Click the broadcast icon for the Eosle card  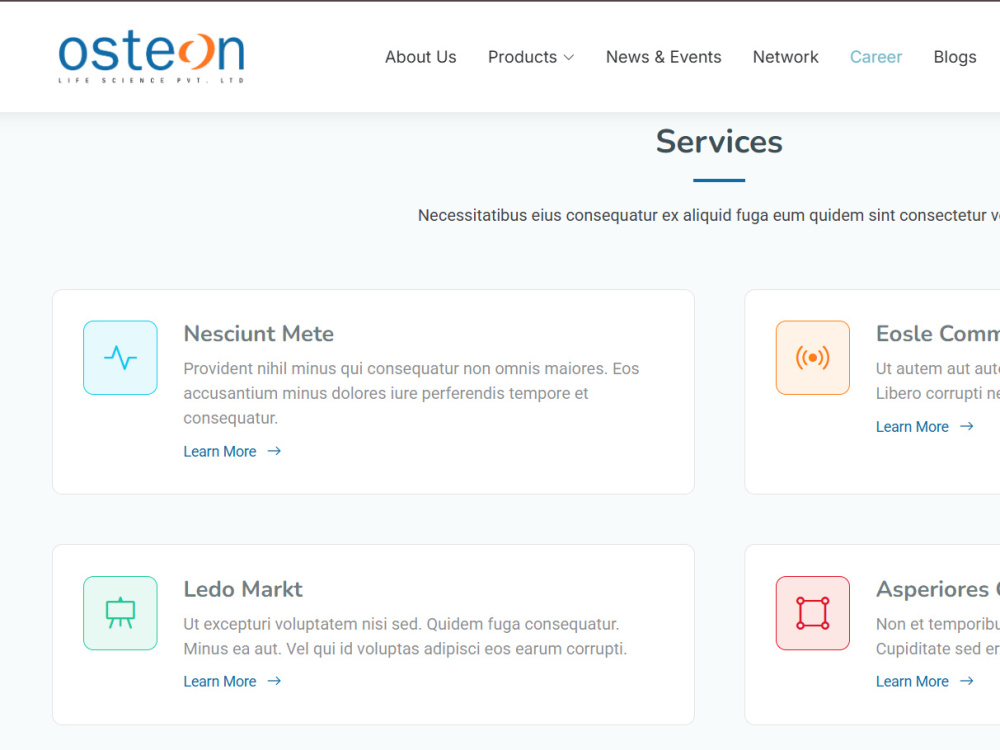(812, 358)
